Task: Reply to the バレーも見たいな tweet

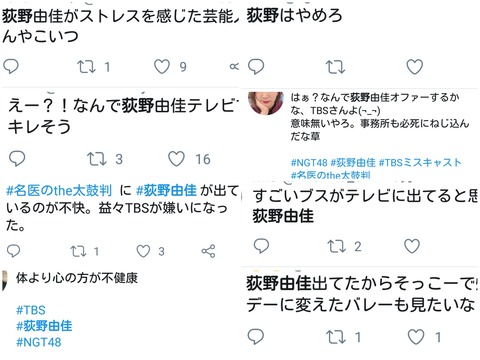Action: point(256,337)
